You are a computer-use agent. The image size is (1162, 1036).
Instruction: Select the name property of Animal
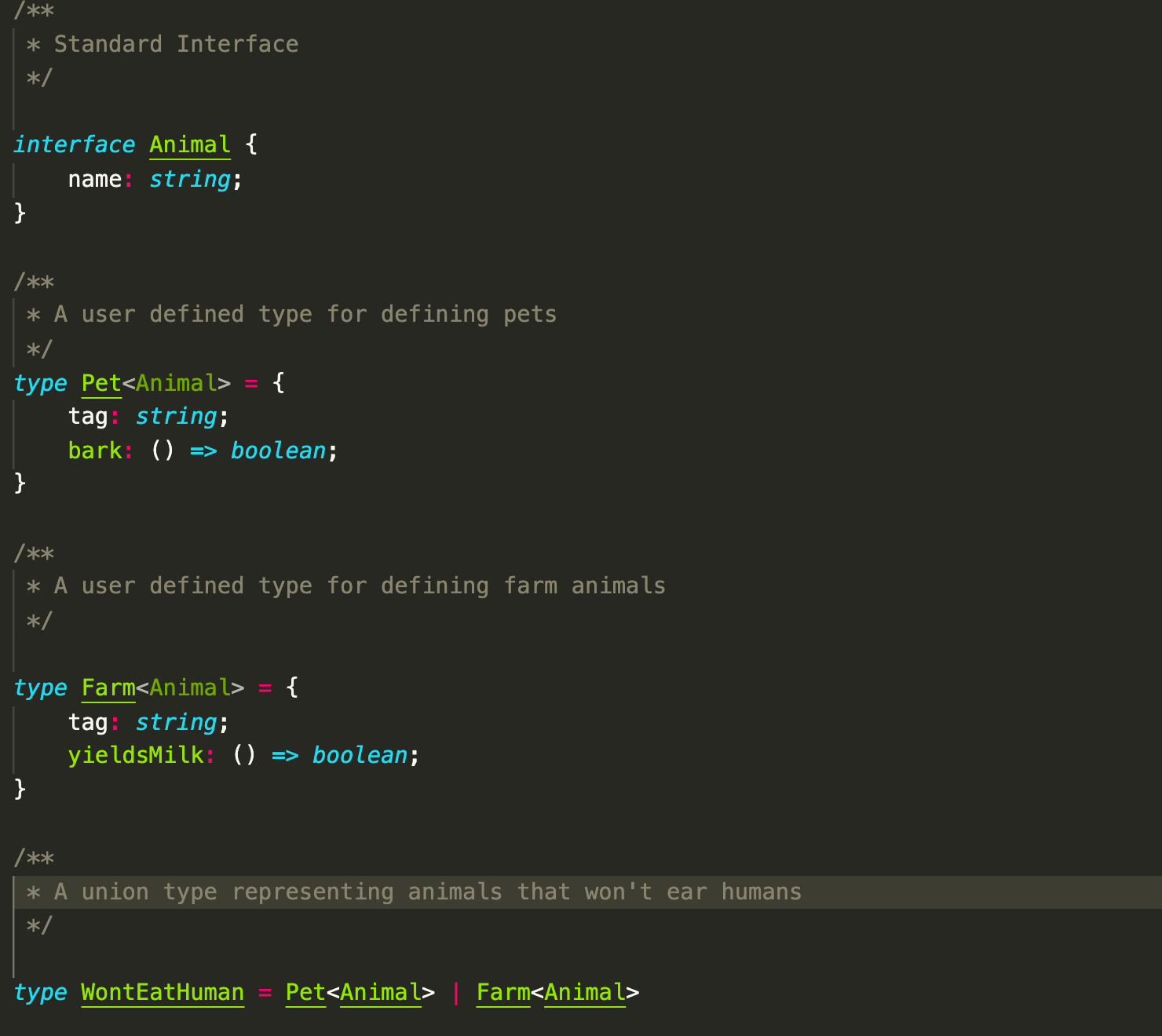click(x=94, y=179)
